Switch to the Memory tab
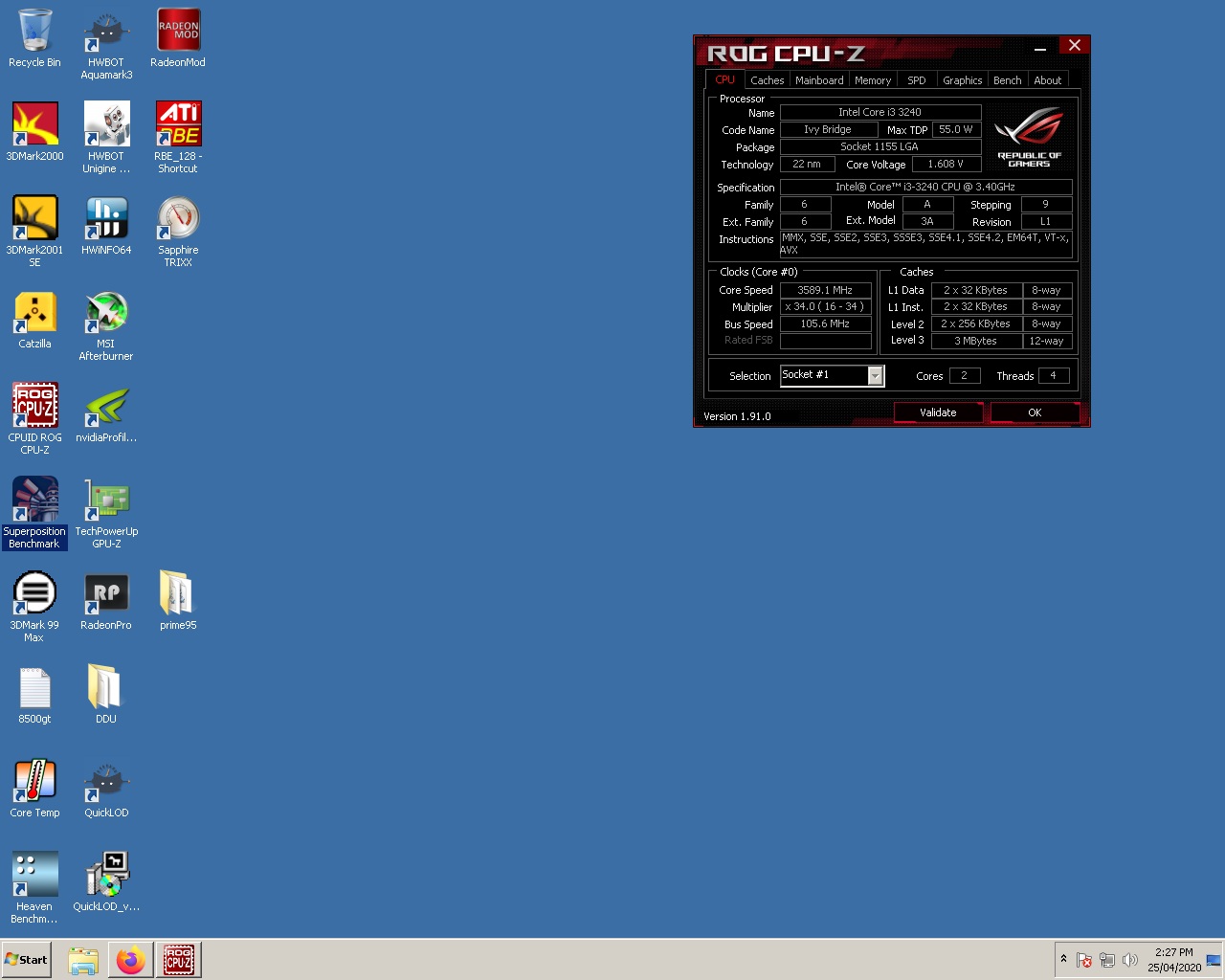 pos(873,80)
